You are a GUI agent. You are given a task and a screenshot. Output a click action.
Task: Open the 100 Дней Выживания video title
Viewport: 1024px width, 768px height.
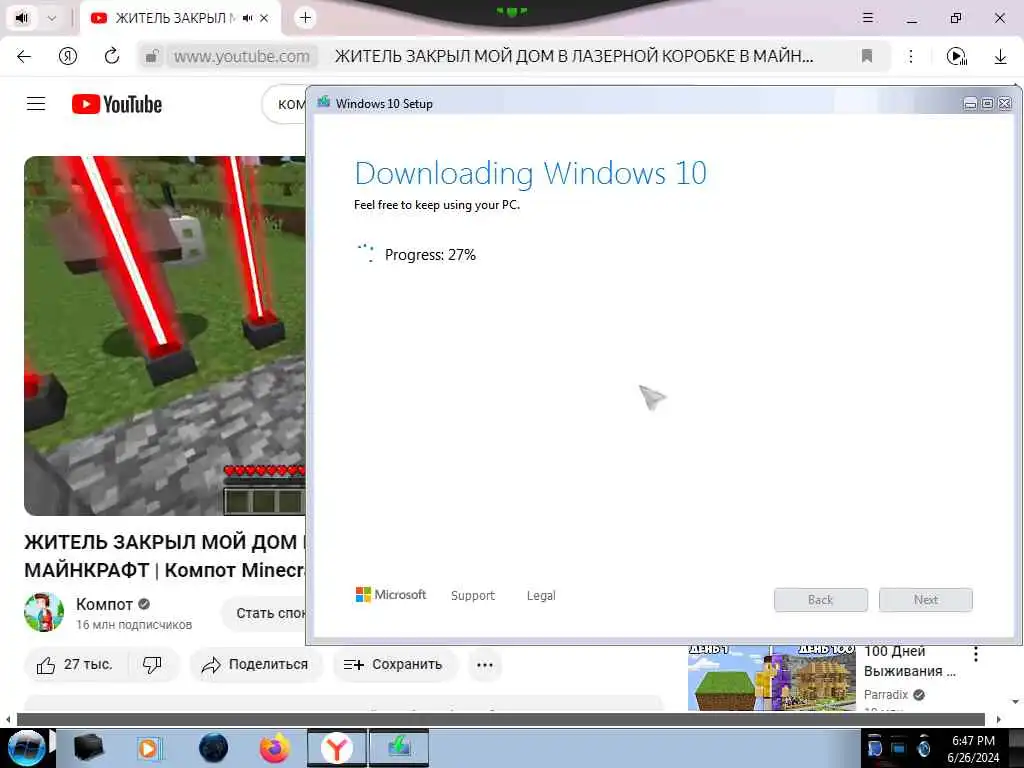click(909, 661)
